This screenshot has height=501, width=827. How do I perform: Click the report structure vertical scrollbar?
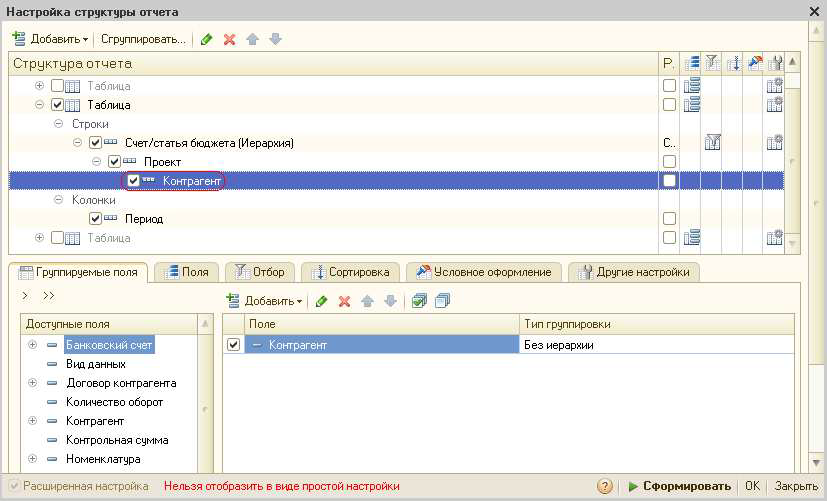point(794,160)
